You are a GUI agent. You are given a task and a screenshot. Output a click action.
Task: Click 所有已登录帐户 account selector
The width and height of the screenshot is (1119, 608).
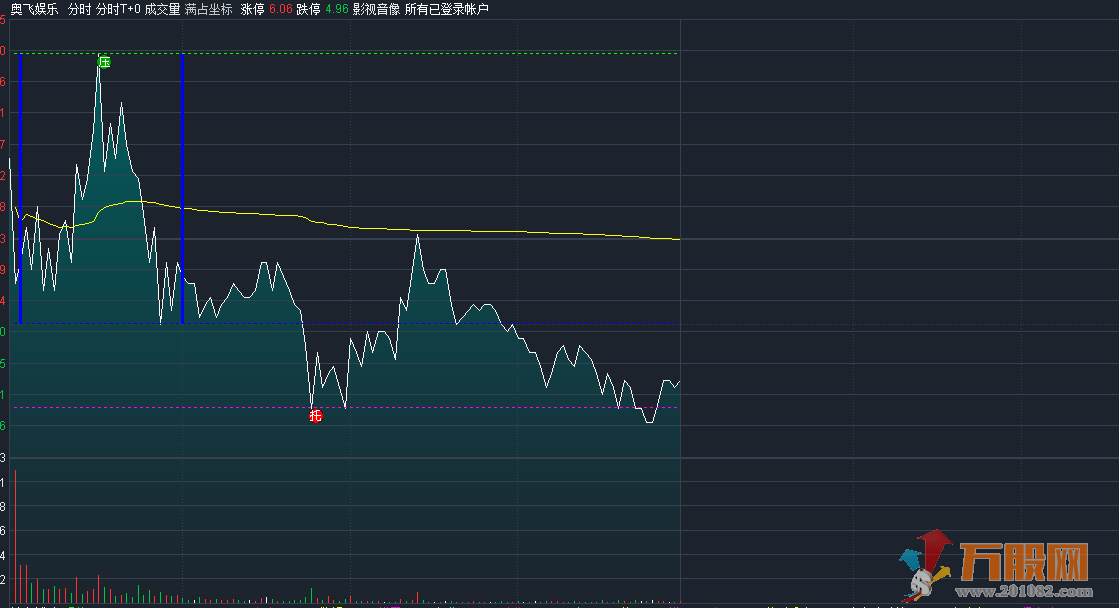tap(447, 9)
